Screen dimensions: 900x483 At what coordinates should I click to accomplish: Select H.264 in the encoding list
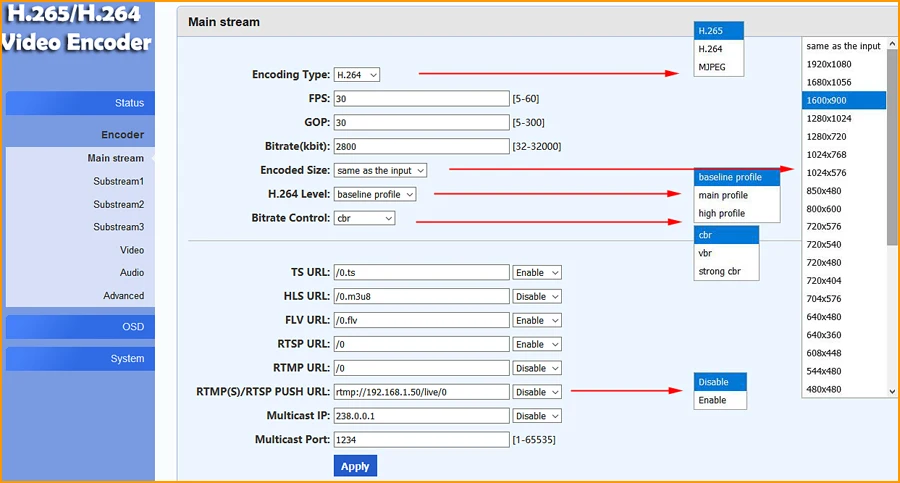(x=719, y=49)
